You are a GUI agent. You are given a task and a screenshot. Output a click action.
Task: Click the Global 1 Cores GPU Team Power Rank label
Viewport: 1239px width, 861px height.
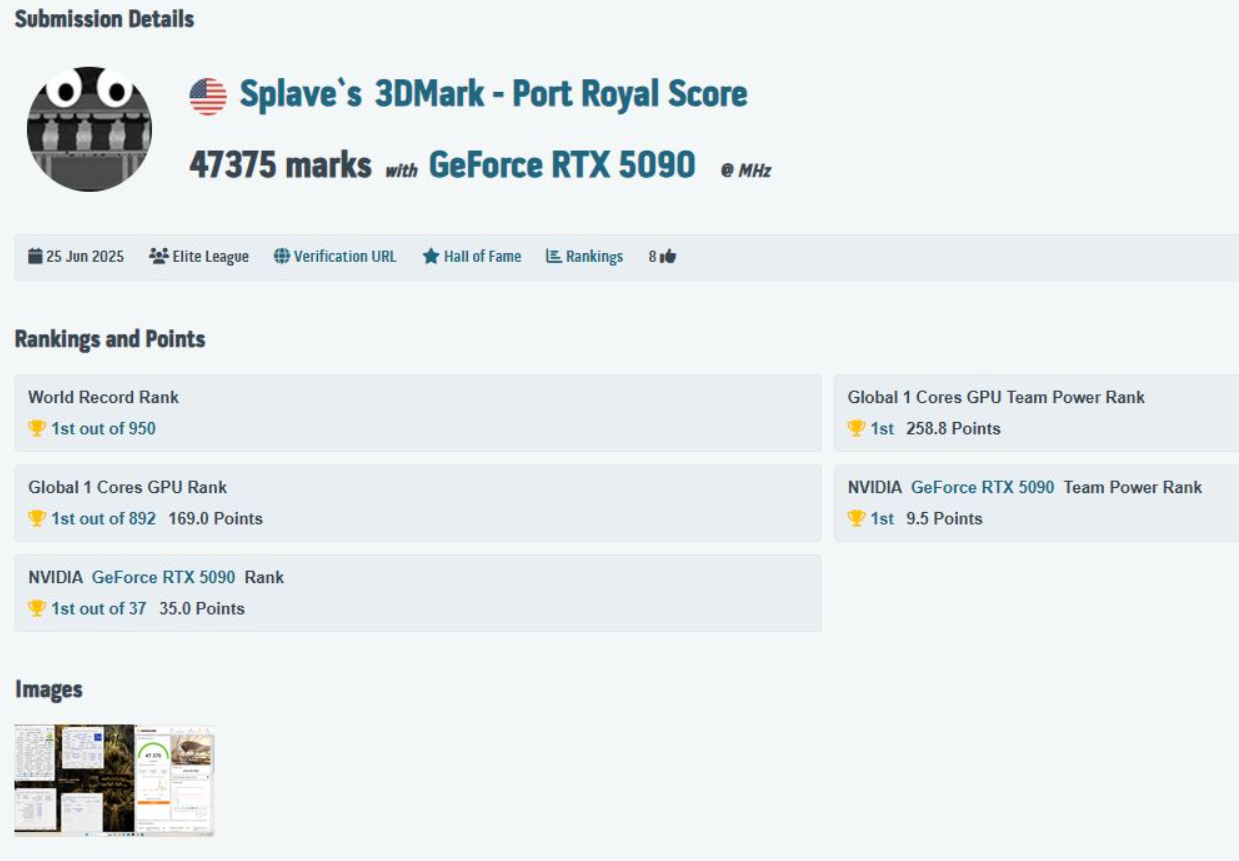996,397
